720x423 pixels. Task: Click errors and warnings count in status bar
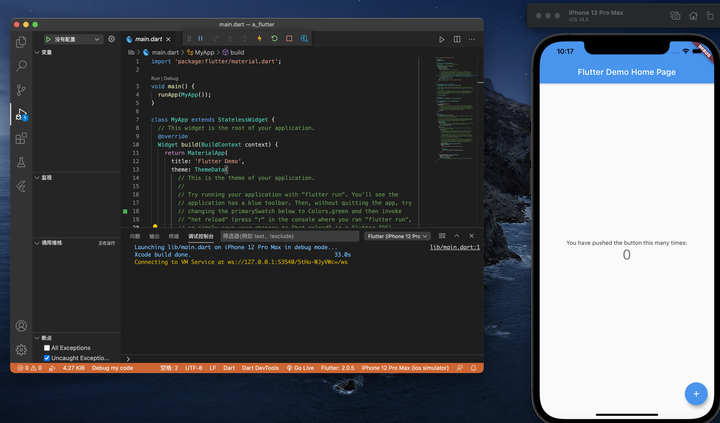29,368
